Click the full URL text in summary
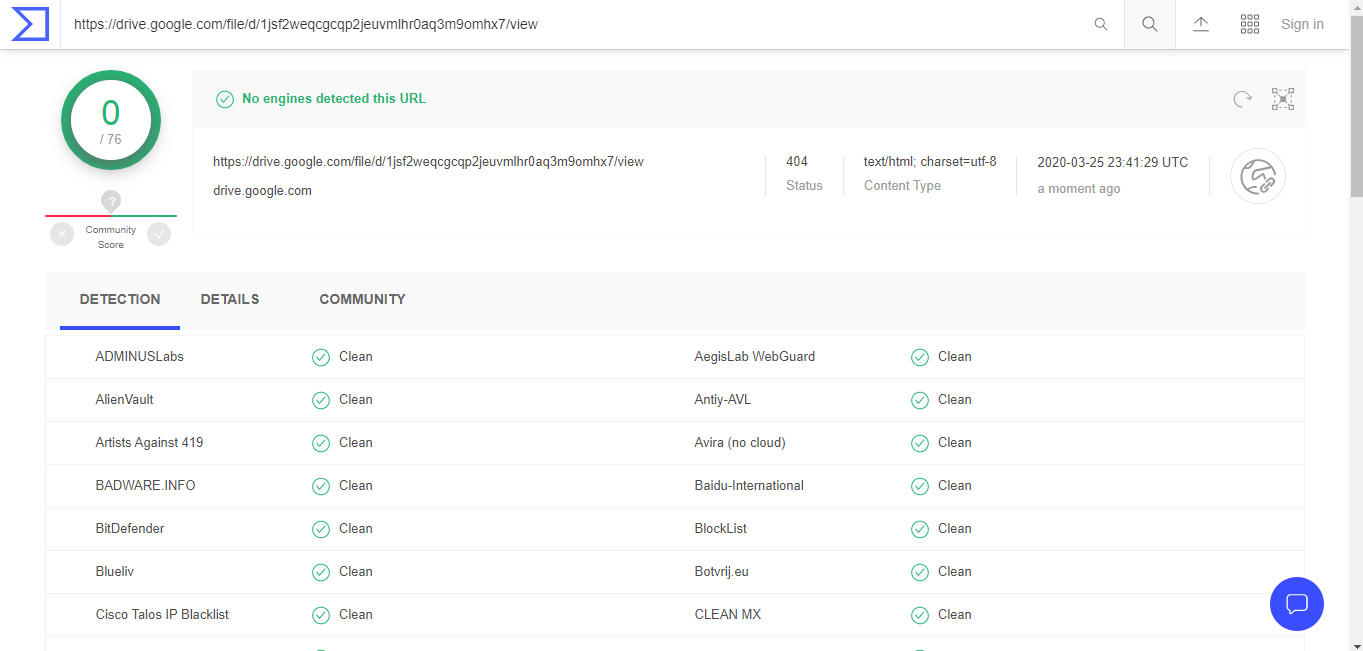Screen dimensions: 1363x651 tap(428, 161)
